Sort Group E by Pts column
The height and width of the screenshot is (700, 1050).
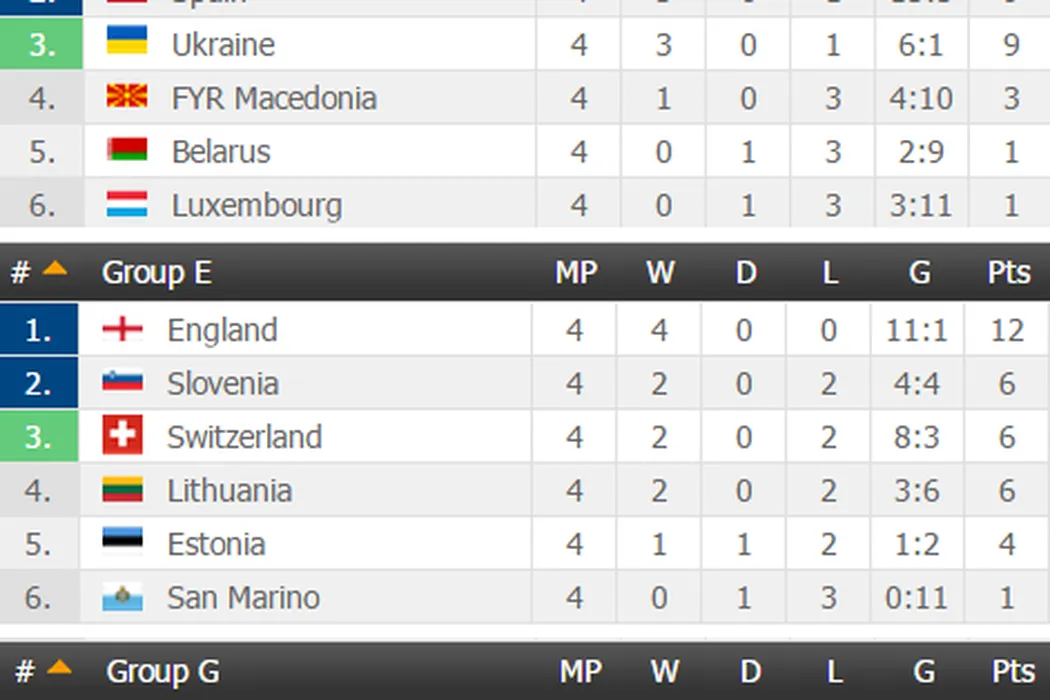(1008, 273)
